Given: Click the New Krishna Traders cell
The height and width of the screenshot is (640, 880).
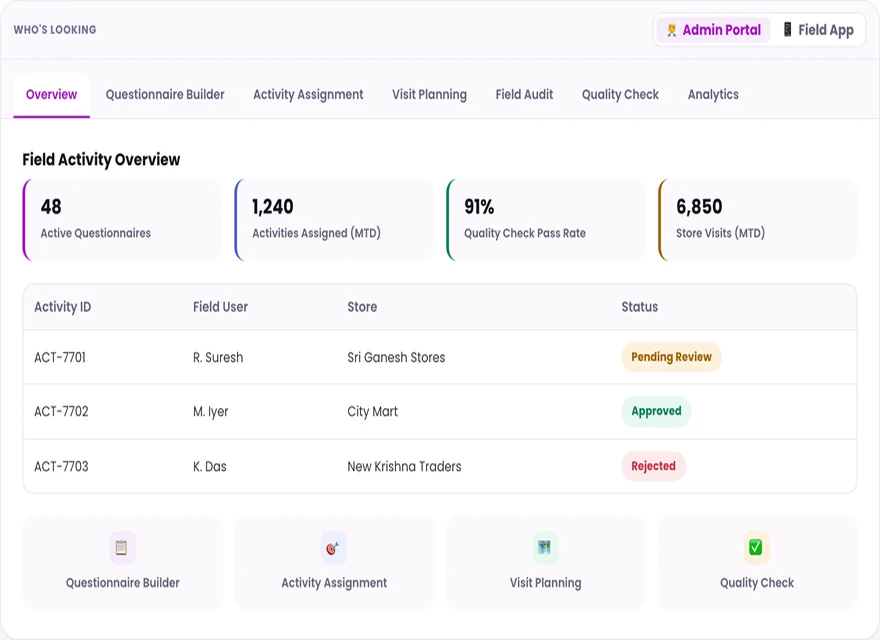Looking at the screenshot, I should [404, 467].
